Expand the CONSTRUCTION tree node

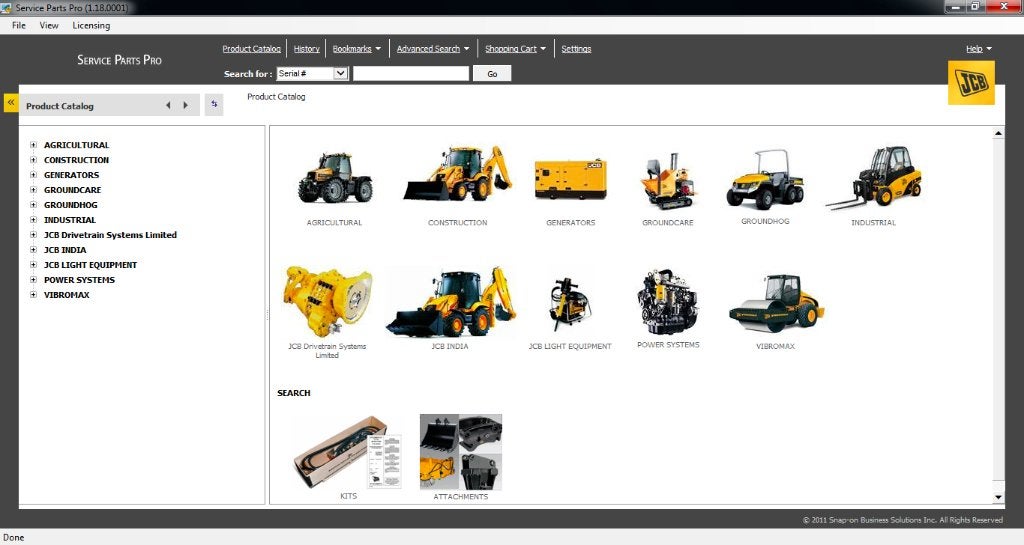(x=33, y=160)
